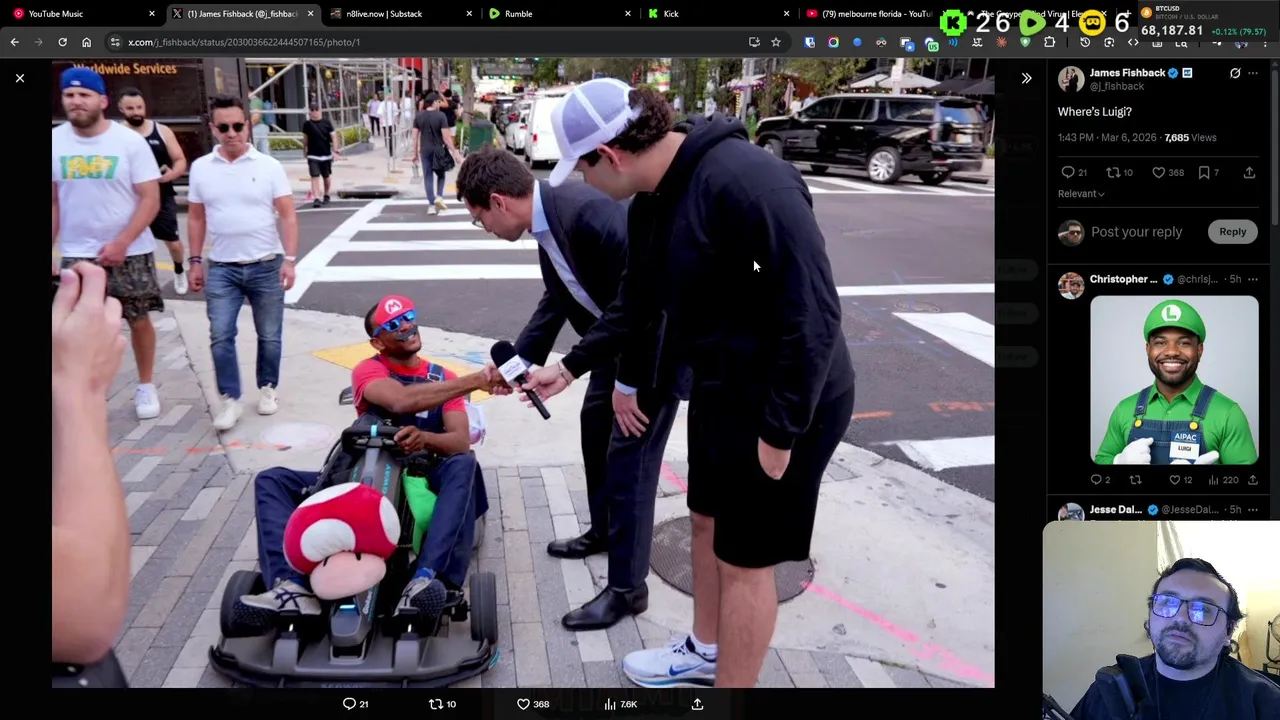Screen dimensions: 1280x720
Task: Repost Christopher's reply
Action: (x=1135, y=480)
